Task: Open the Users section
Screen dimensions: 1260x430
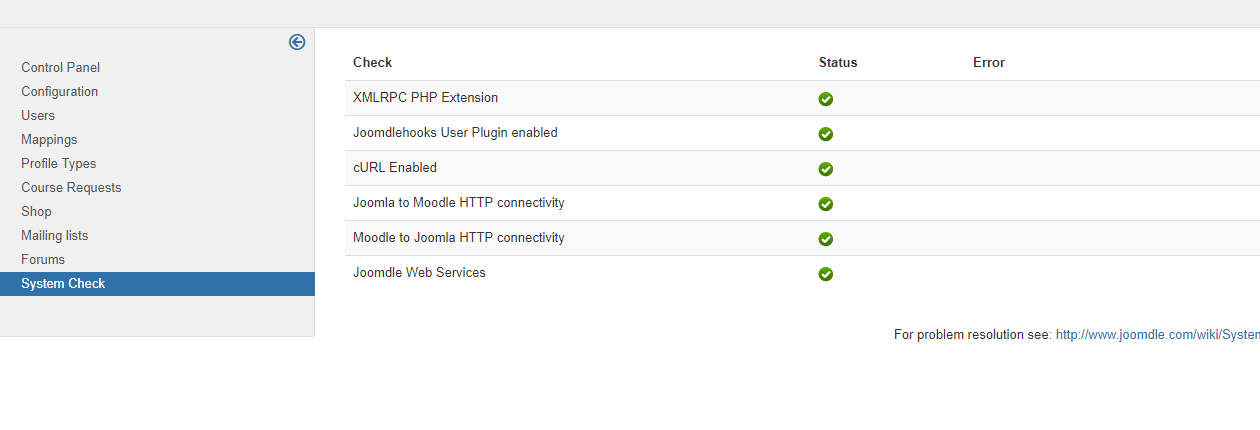Action: [x=38, y=116]
